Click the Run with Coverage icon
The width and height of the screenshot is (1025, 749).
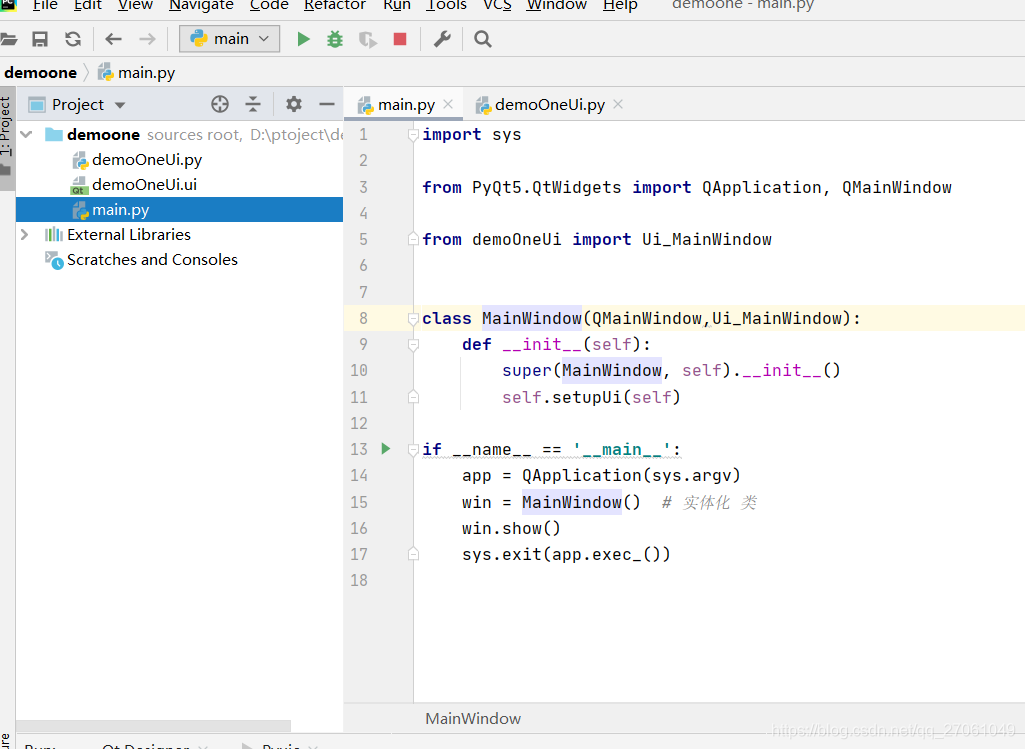click(x=367, y=40)
